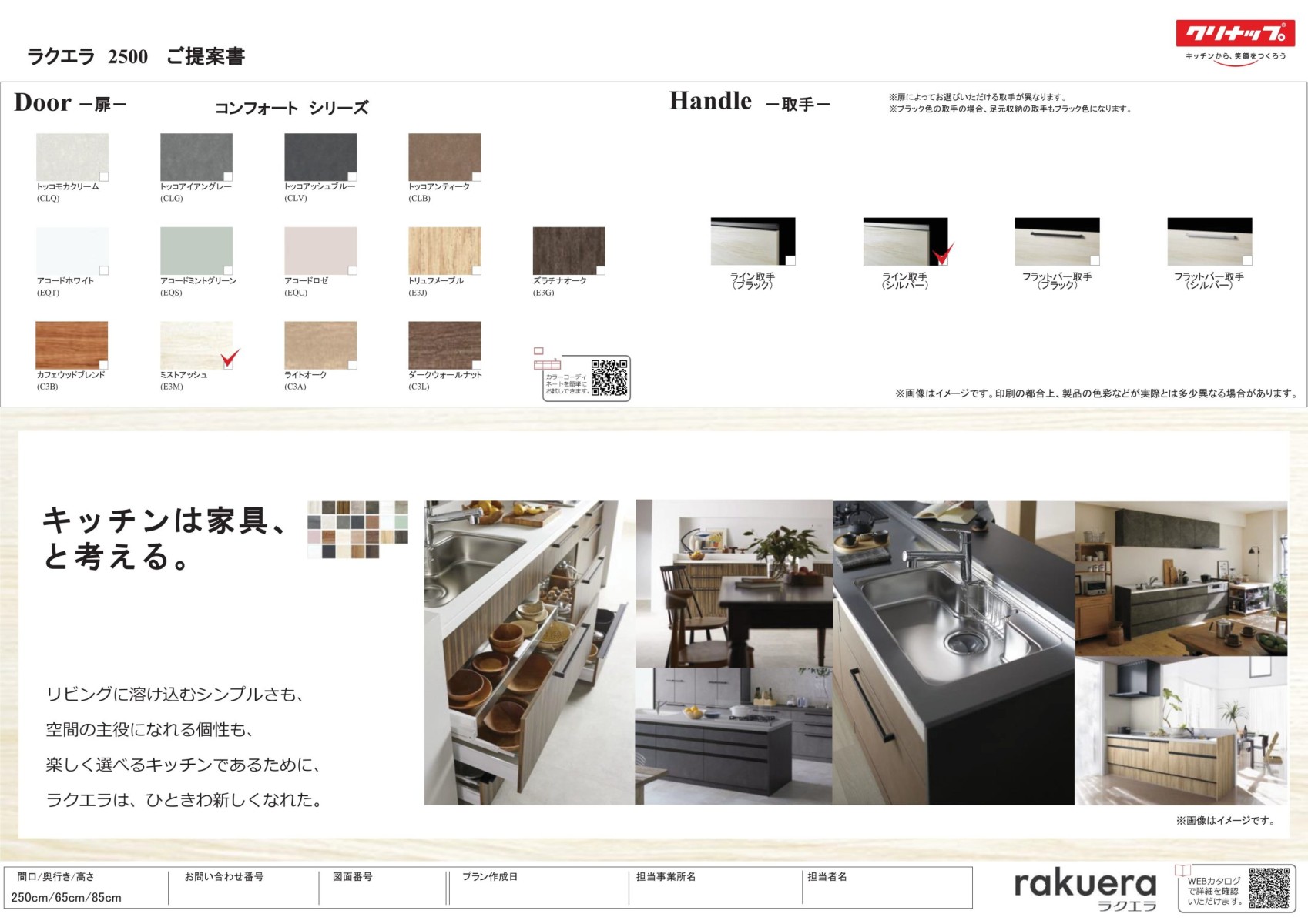1308x924 pixels.
Task: Click the door color sample mosaic
Action: (357, 530)
